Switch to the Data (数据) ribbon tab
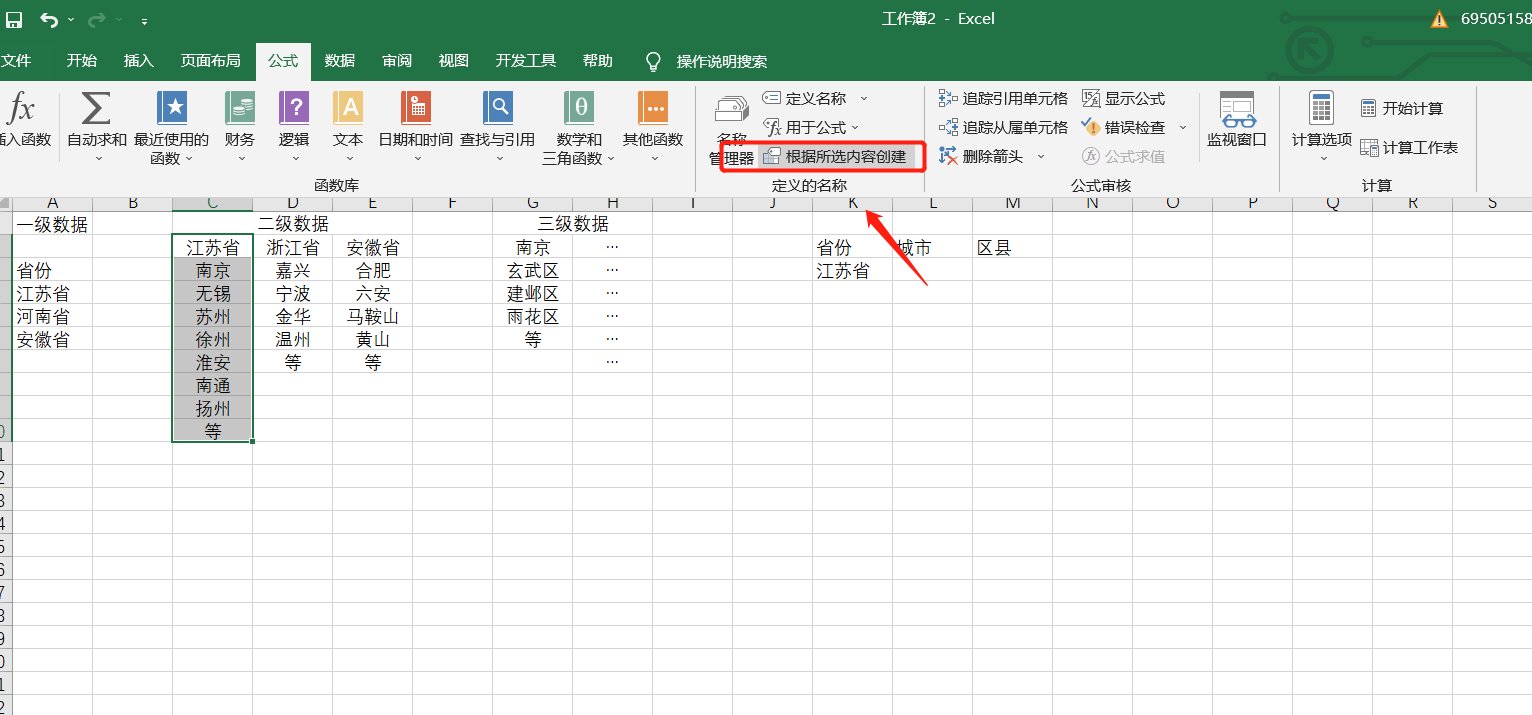This screenshot has width=1532, height=715. coord(339,60)
